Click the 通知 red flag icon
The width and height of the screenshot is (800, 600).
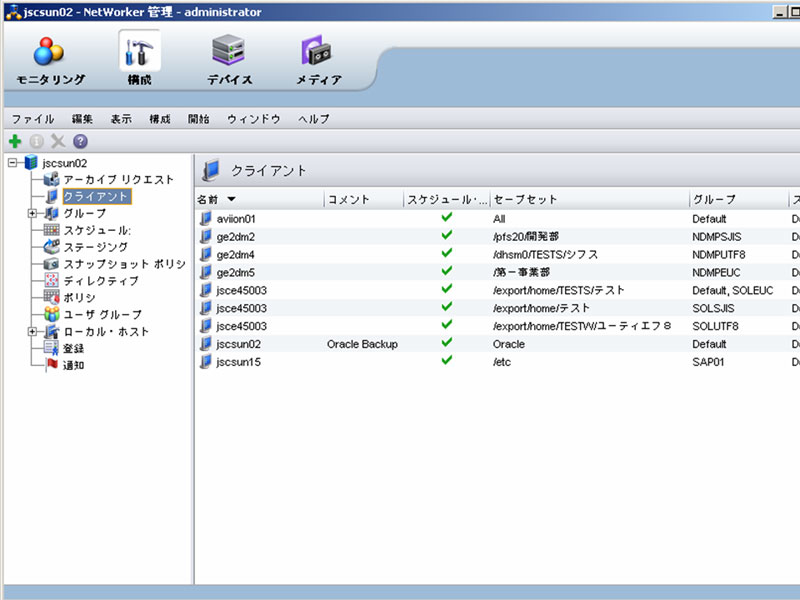tap(52, 364)
